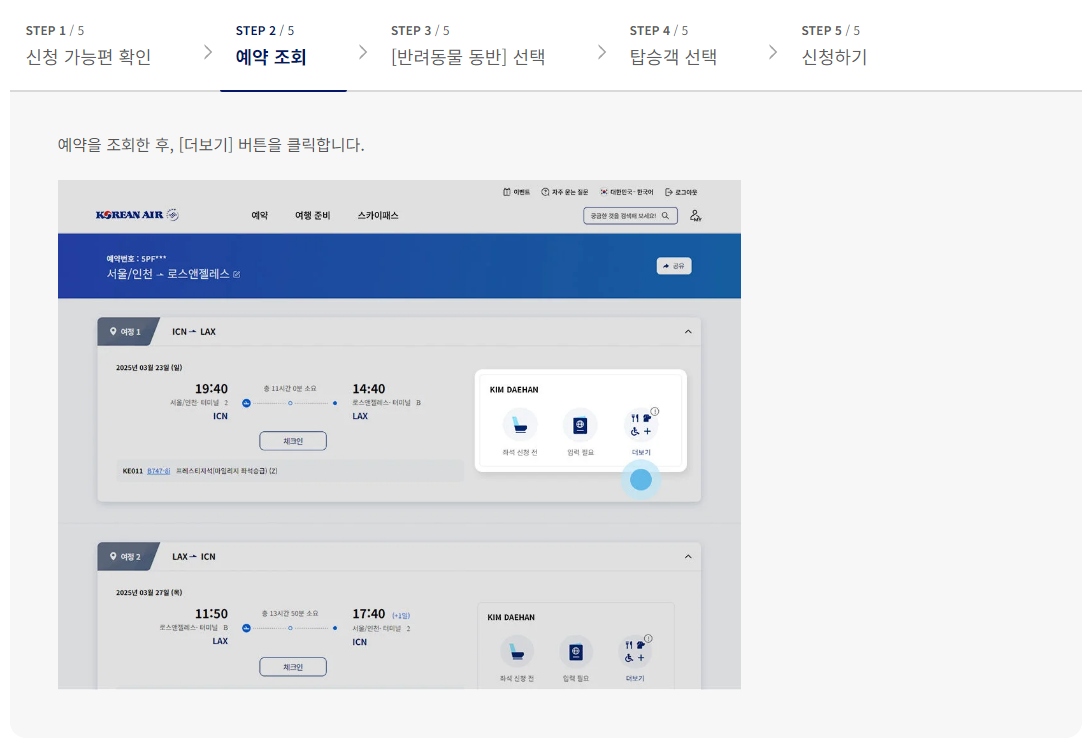Collapse the 여정 1 ICN-LAX section

pos(688,332)
